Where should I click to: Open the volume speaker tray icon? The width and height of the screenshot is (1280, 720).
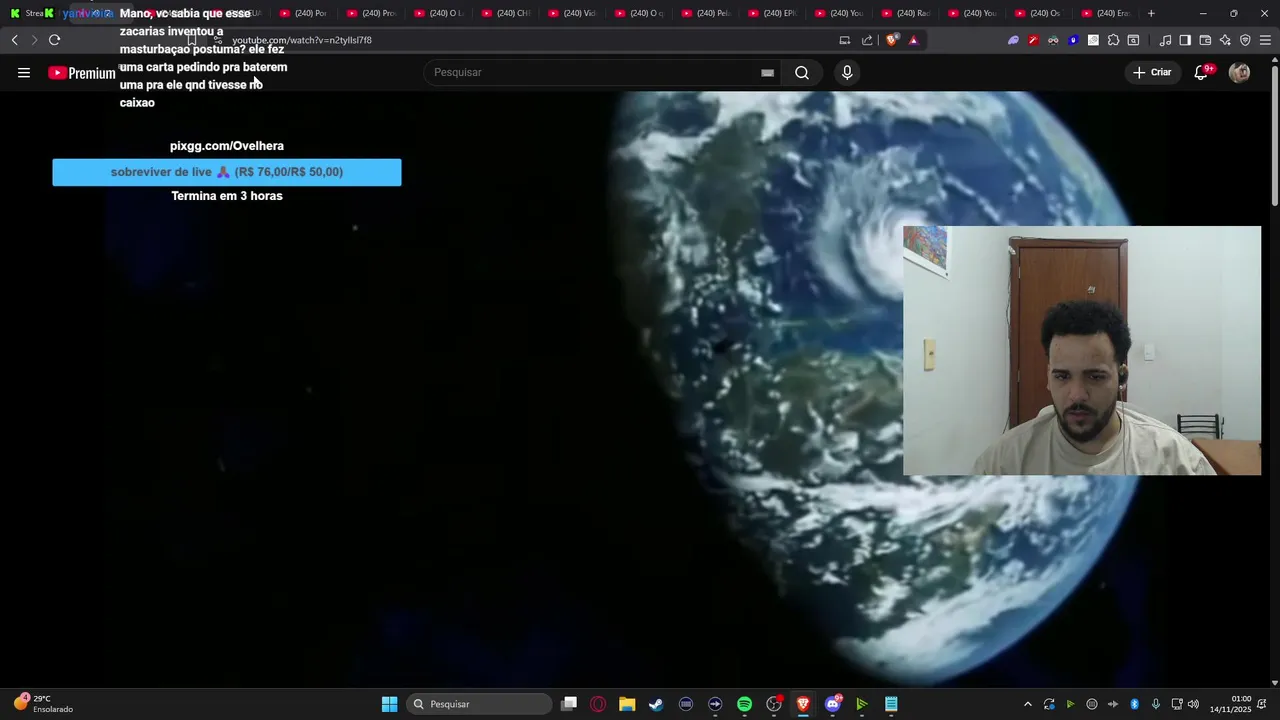(x=1193, y=704)
